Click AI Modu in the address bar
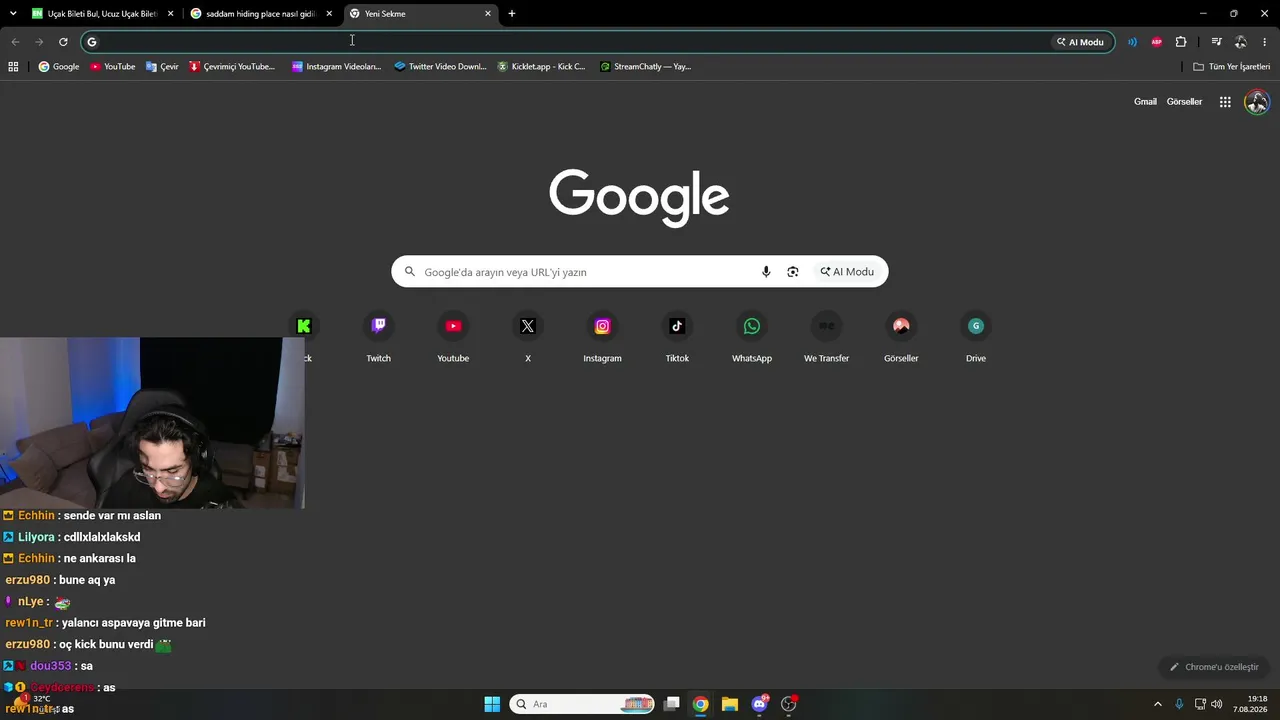Screen dimensions: 1280x720 point(1080,42)
